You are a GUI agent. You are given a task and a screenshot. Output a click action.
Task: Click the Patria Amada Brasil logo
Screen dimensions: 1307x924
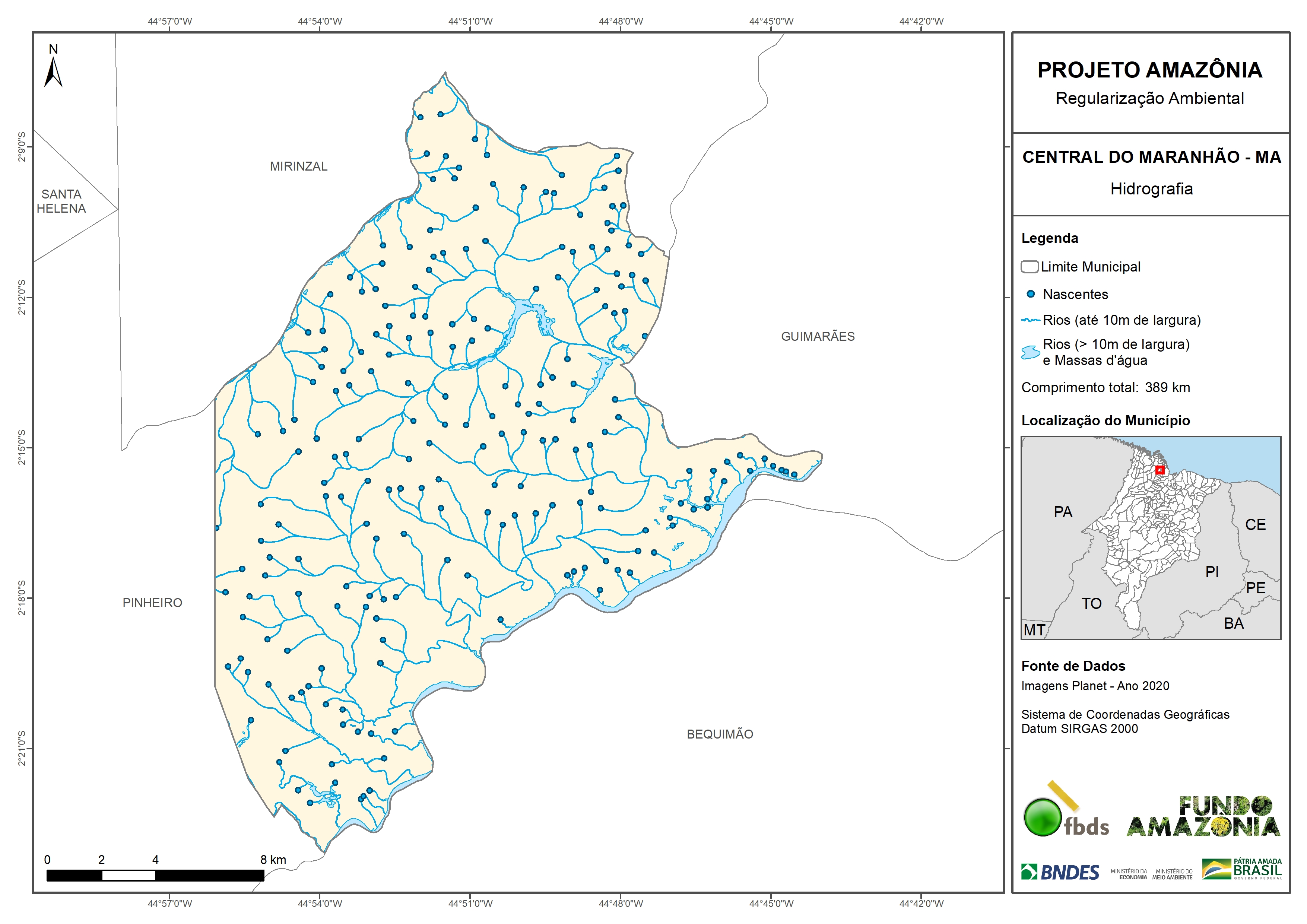click(1242, 869)
